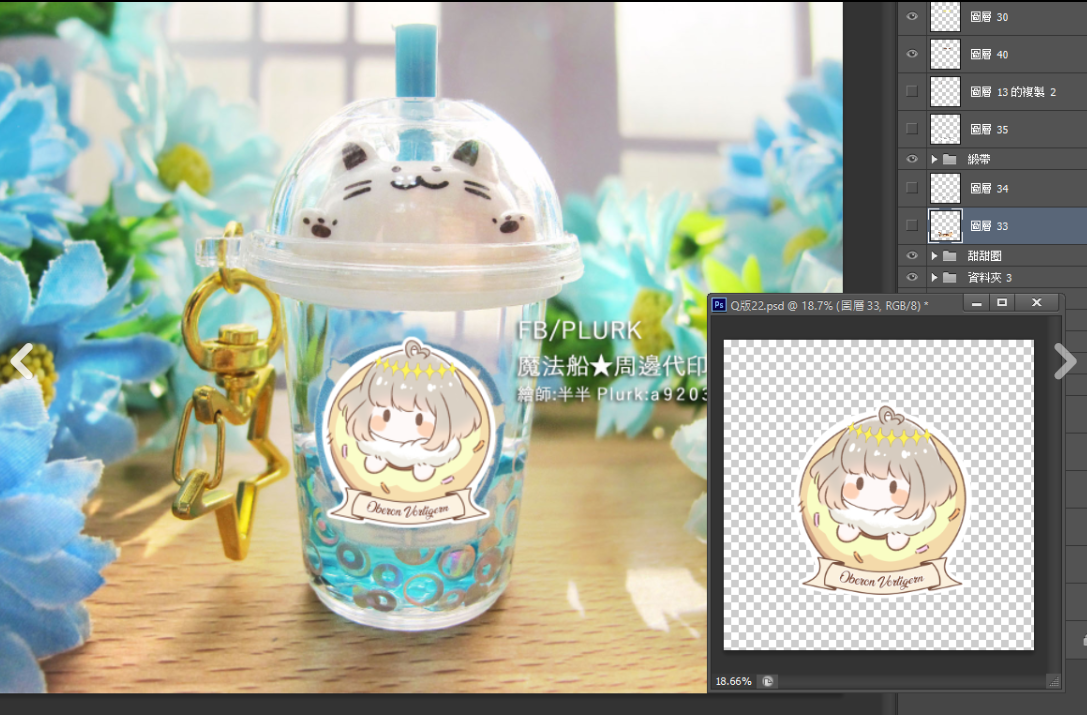The width and height of the screenshot is (1087, 715).
Task: Select the thumbnail of 圖層 13 的複製 2
Action: point(945,91)
